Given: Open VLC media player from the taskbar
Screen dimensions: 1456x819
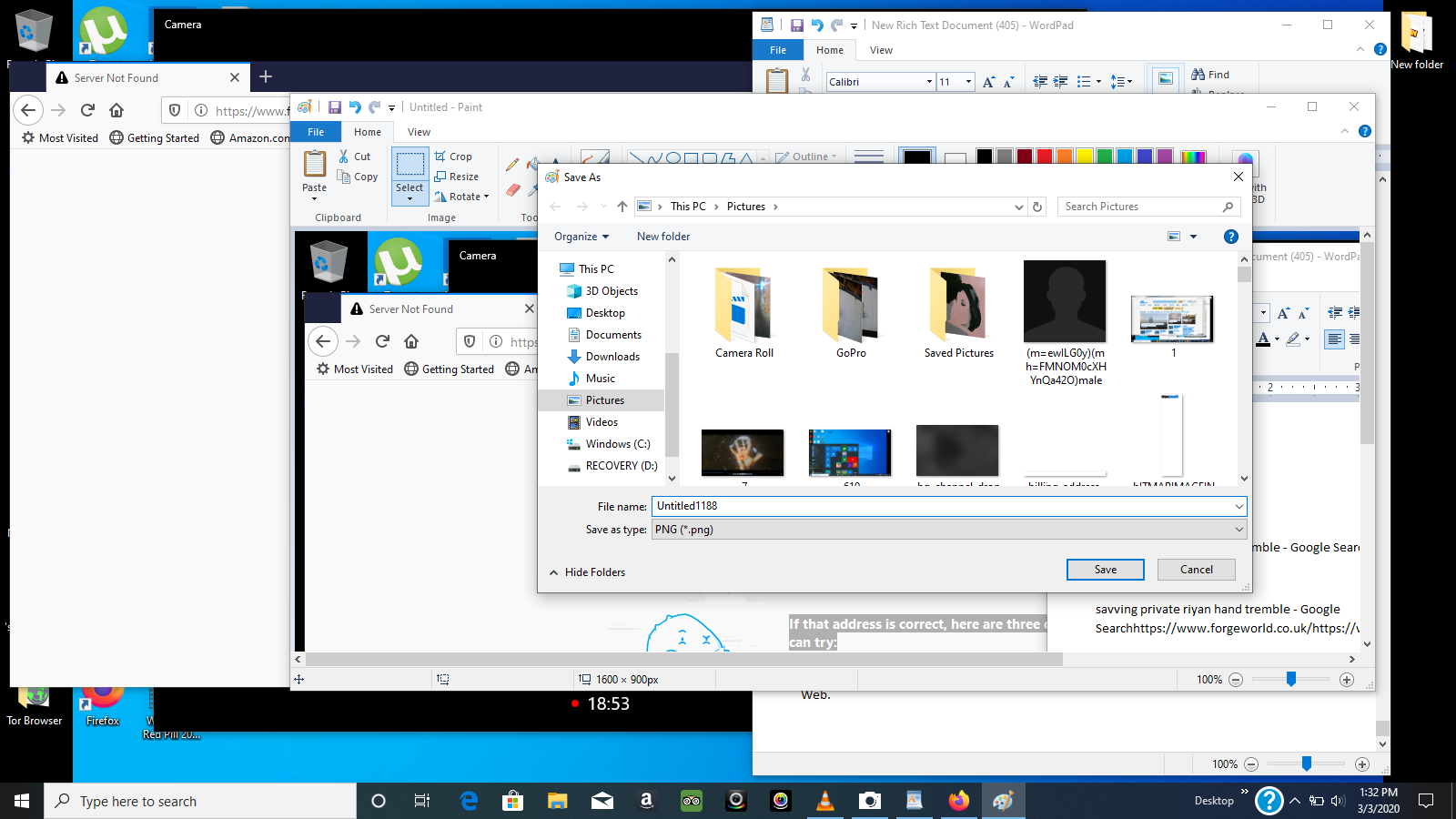Looking at the screenshot, I should (825, 801).
